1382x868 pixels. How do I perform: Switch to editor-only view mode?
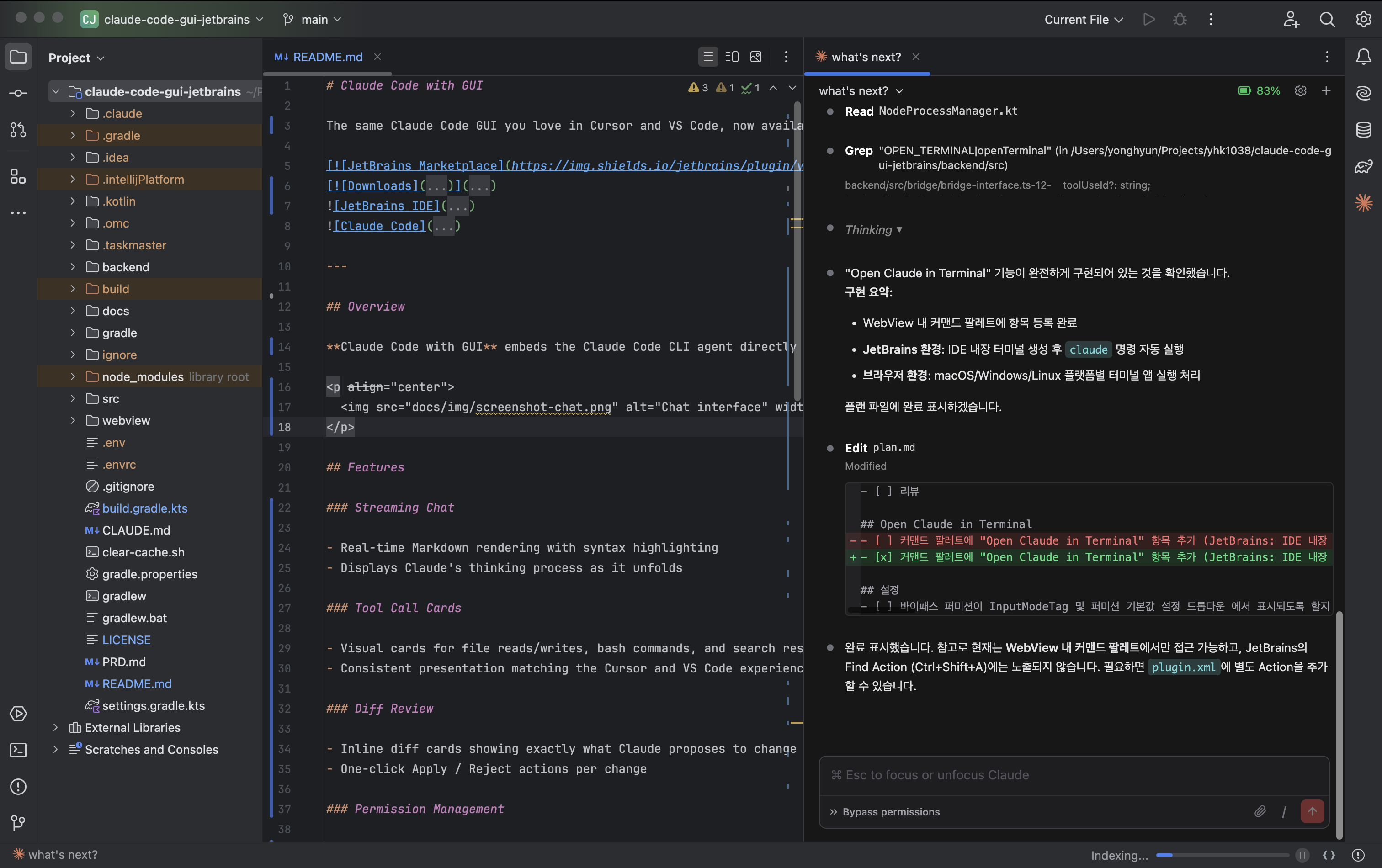(708, 57)
